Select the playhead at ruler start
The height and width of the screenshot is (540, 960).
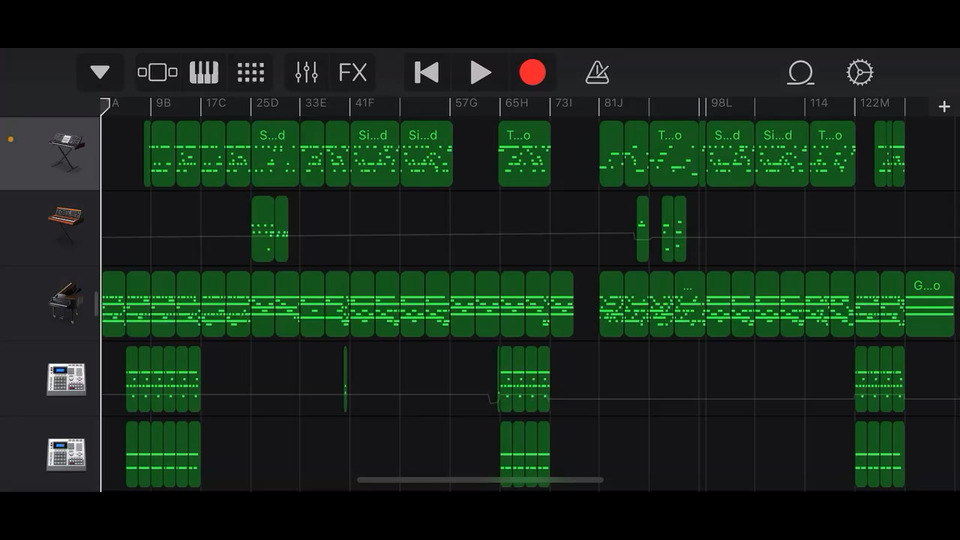tap(105, 106)
